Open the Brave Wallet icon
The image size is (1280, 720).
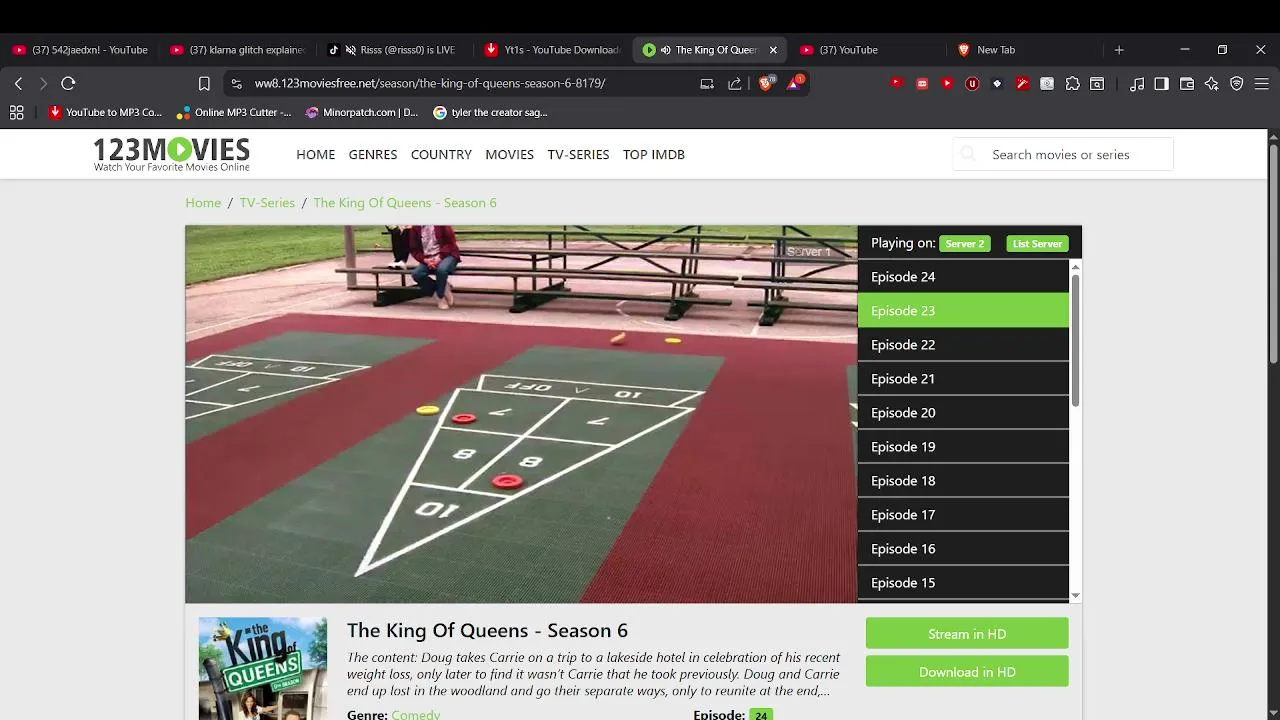(1187, 84)
